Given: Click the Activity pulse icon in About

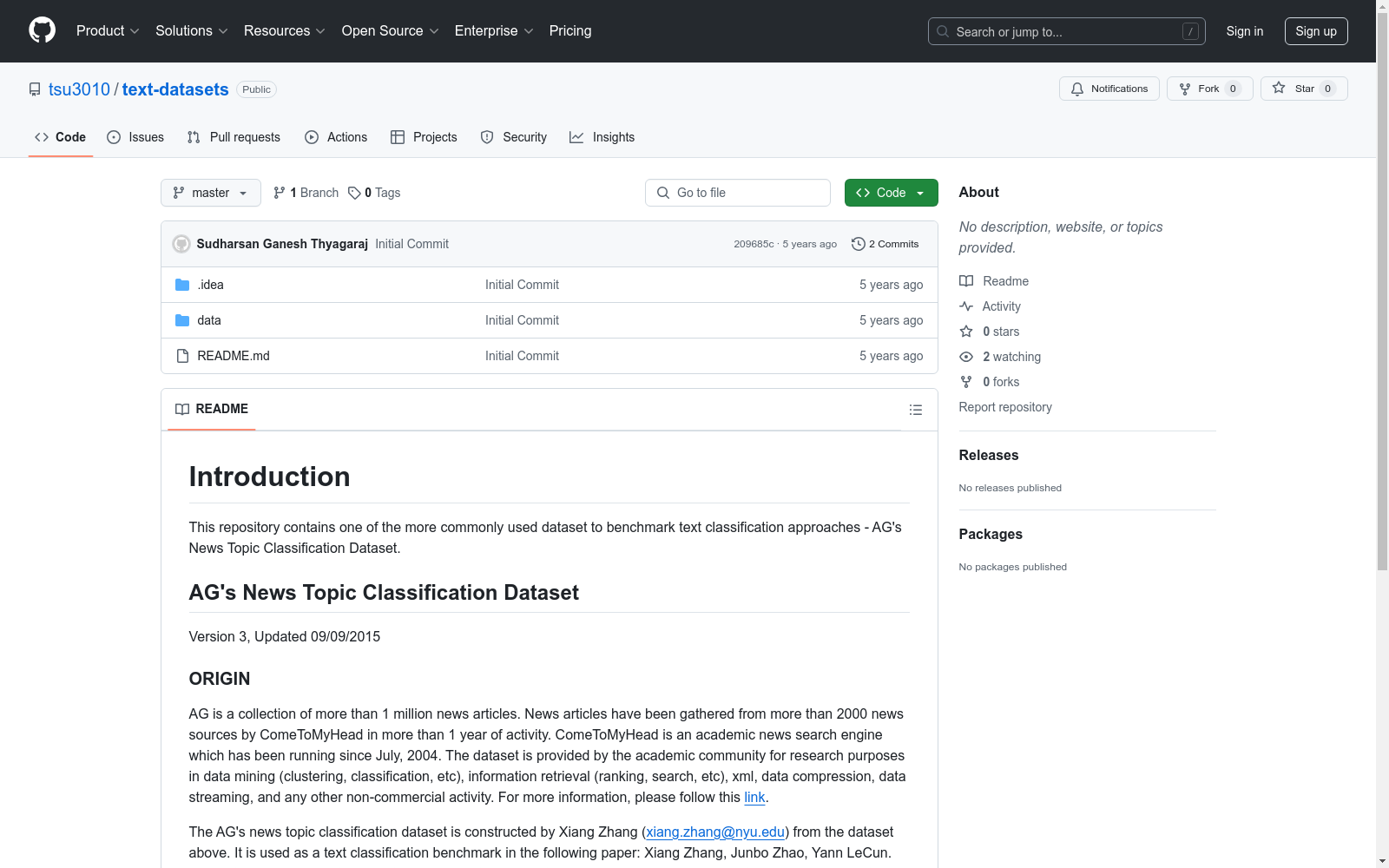Looking at the screenshot, I should tap(966, 306).
